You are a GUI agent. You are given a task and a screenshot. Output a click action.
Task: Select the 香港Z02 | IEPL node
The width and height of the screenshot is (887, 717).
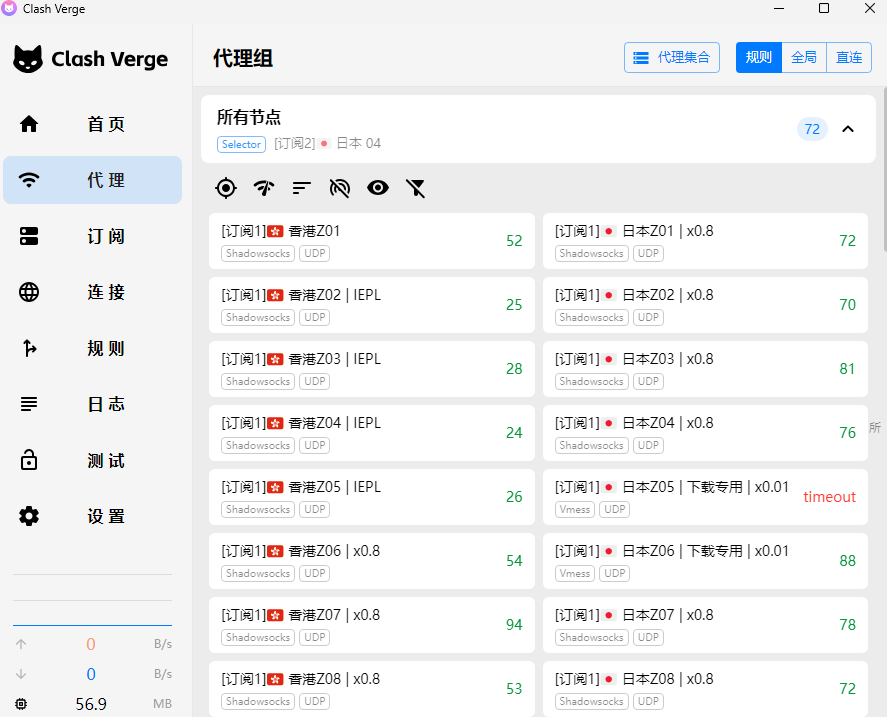point(372,305)
